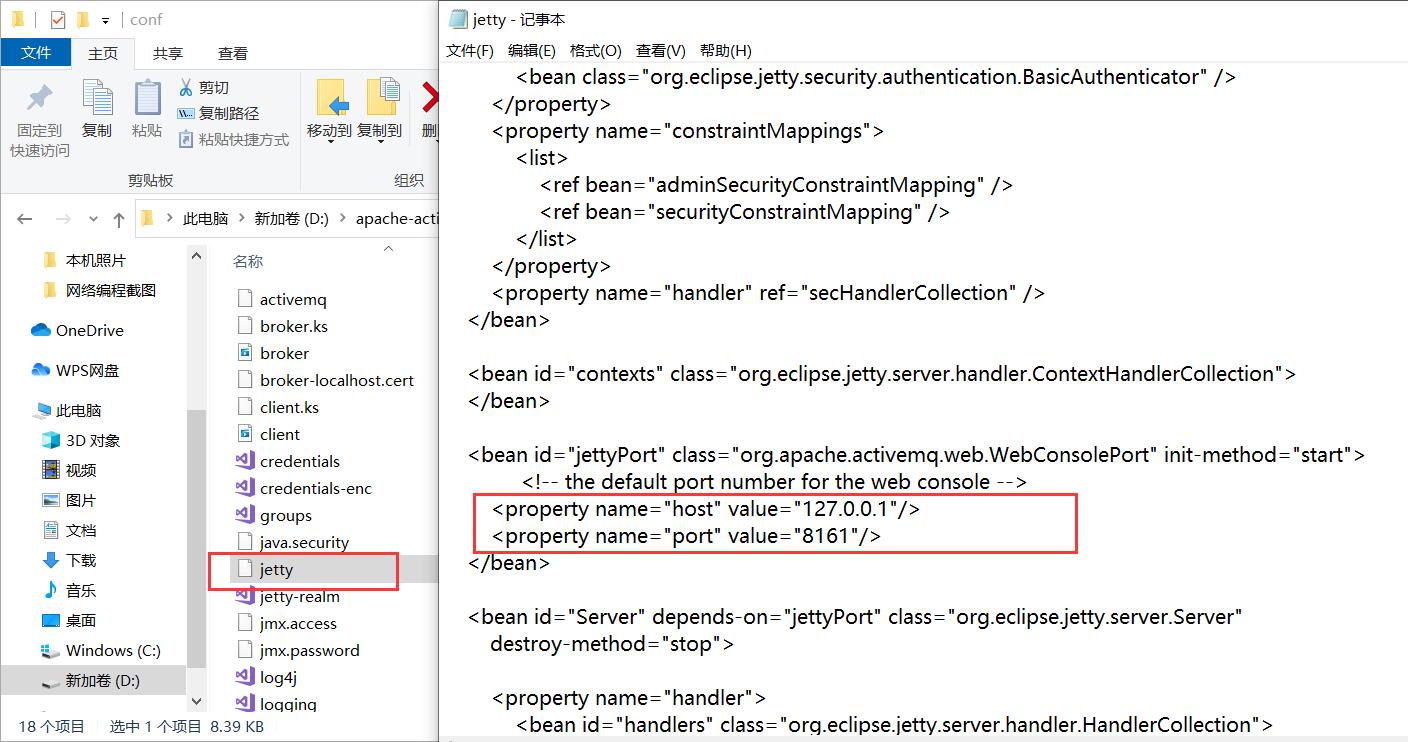Select 下载 folder in navigation pane
The height and width of the screenshot is (742, 1408).
tap(69, 560)
